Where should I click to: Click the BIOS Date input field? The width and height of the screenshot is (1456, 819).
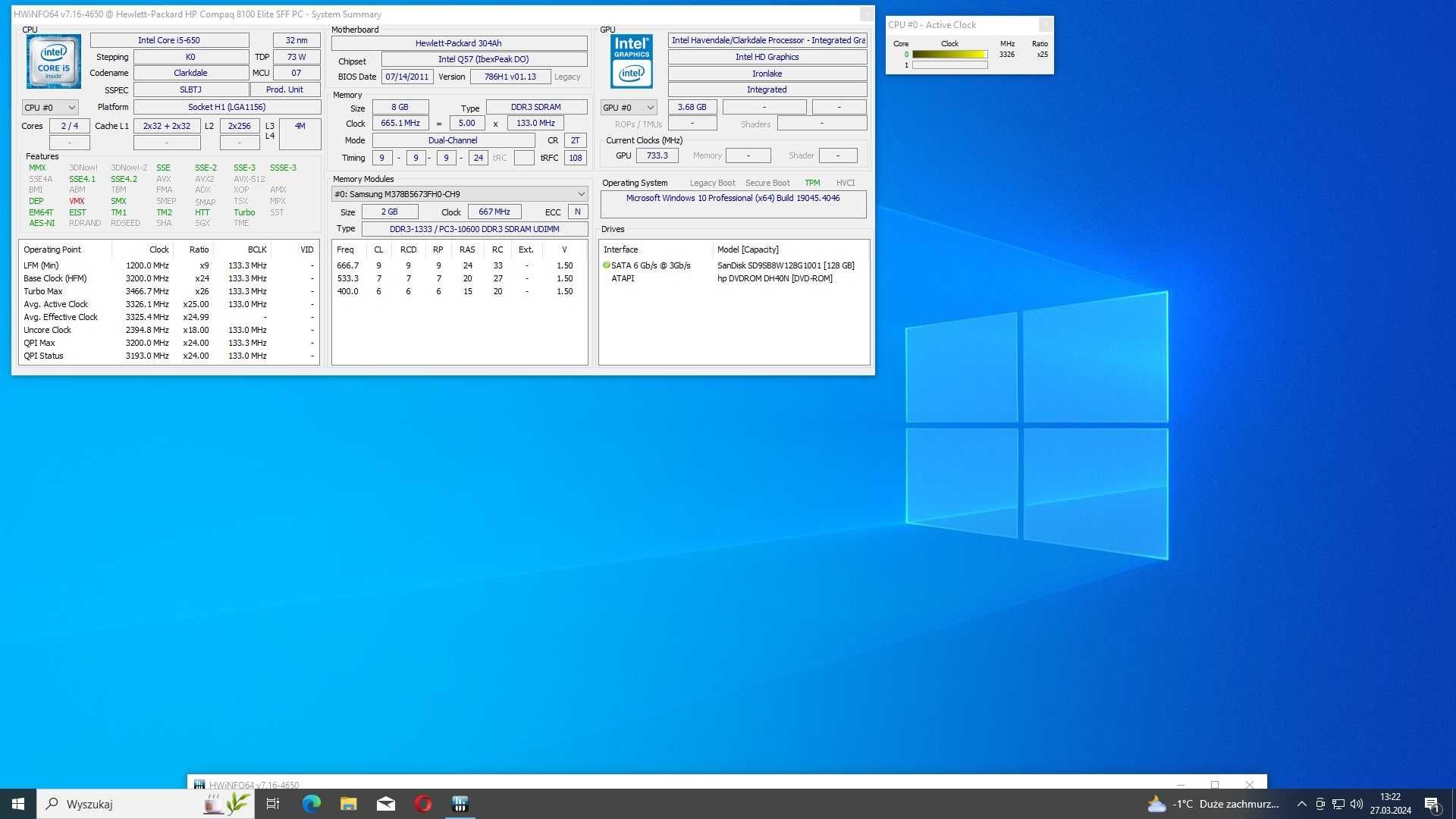coord(408,76)
